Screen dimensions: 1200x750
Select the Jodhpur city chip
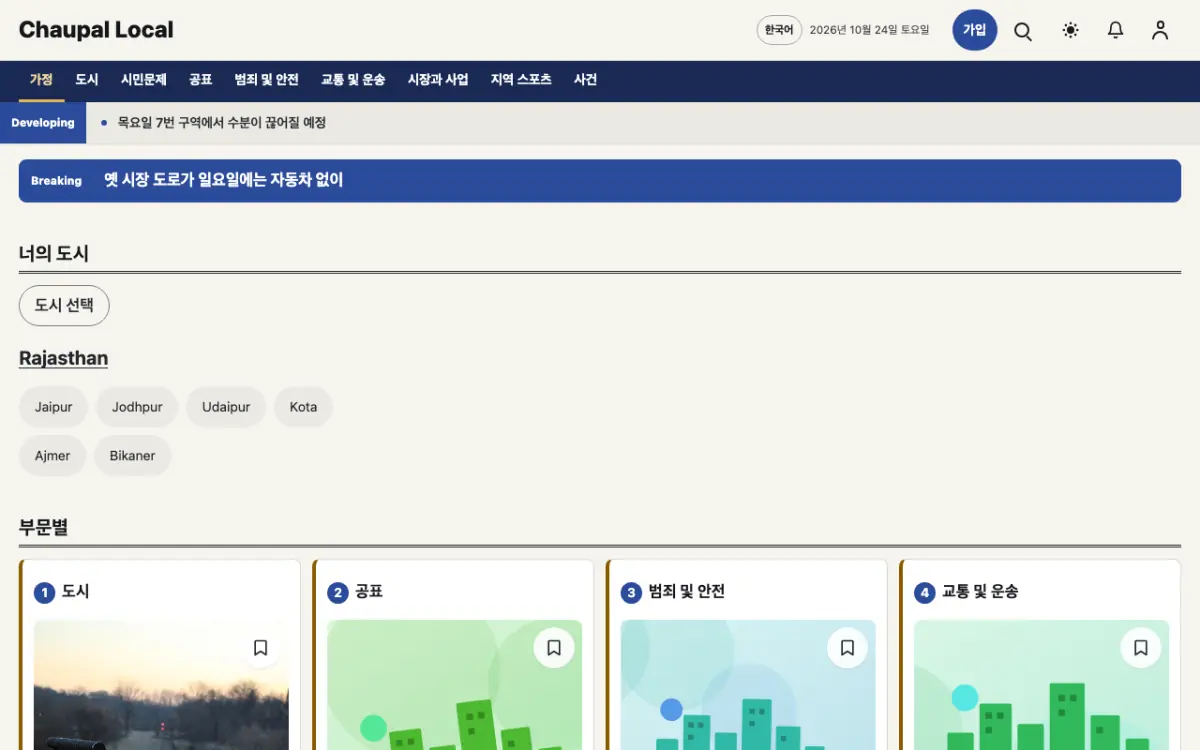(x=137, y=407)
